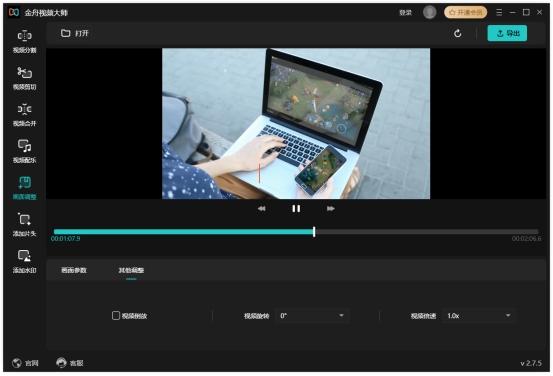The height and width of the screenshot is (376, 553).
Task: Click the Open file button
Action: tap(75, 34)
